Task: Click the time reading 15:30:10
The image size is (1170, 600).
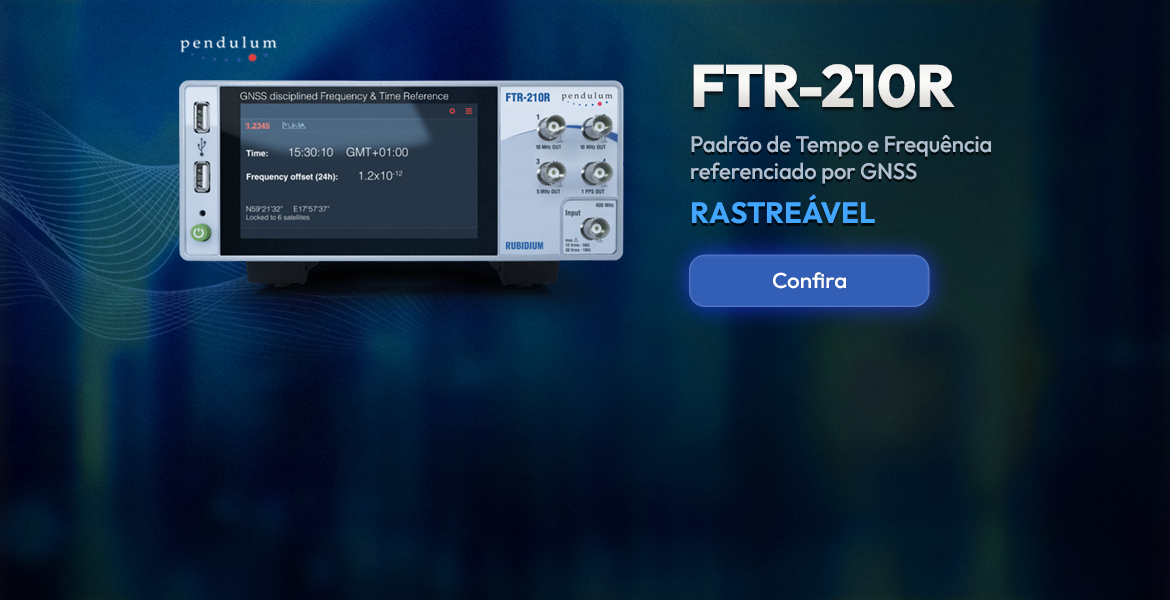Action: pyautogui.click(x=310, y=153)
